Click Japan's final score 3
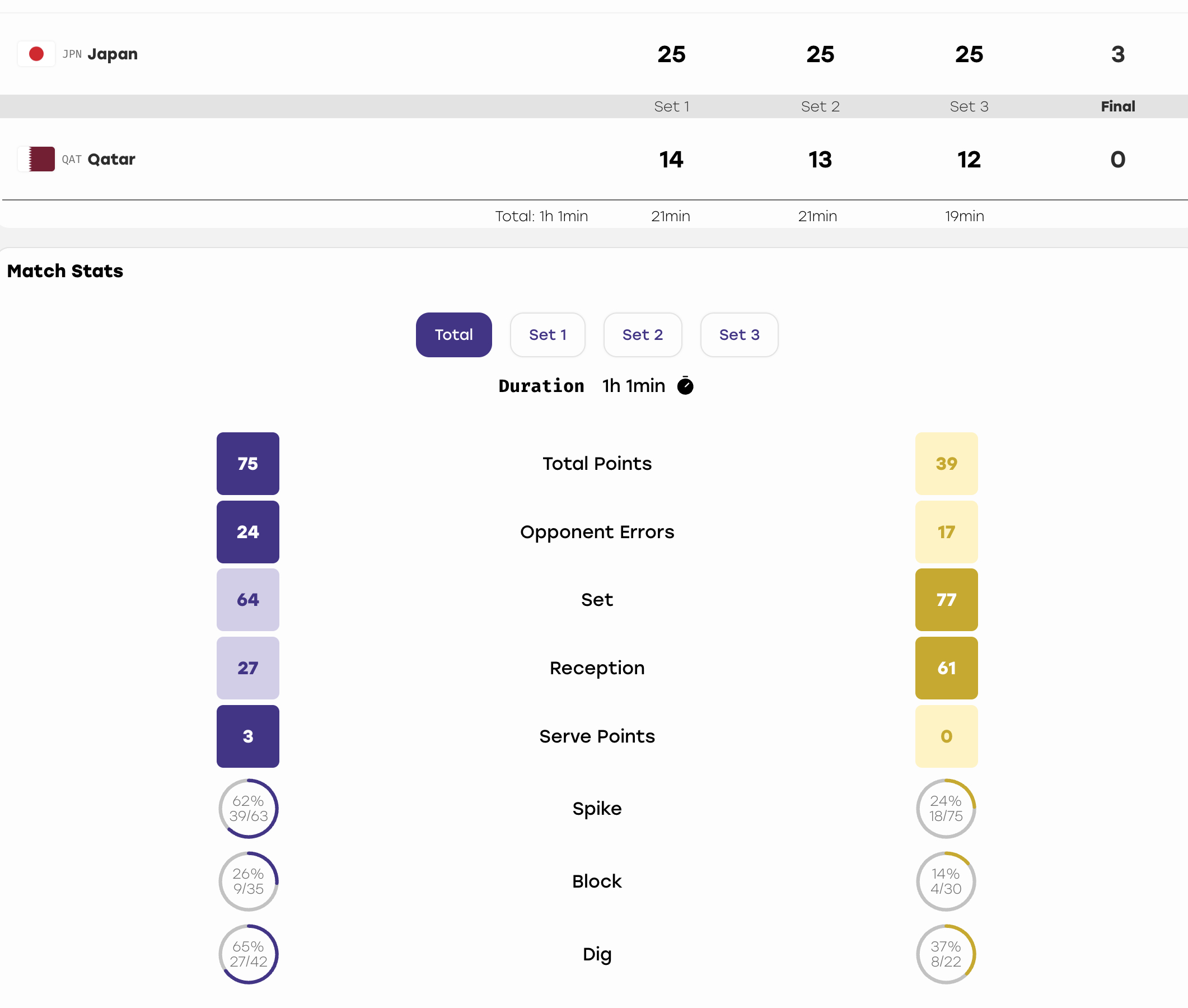Viewport: 1188px width, 1008px height. pos(1118,54)
